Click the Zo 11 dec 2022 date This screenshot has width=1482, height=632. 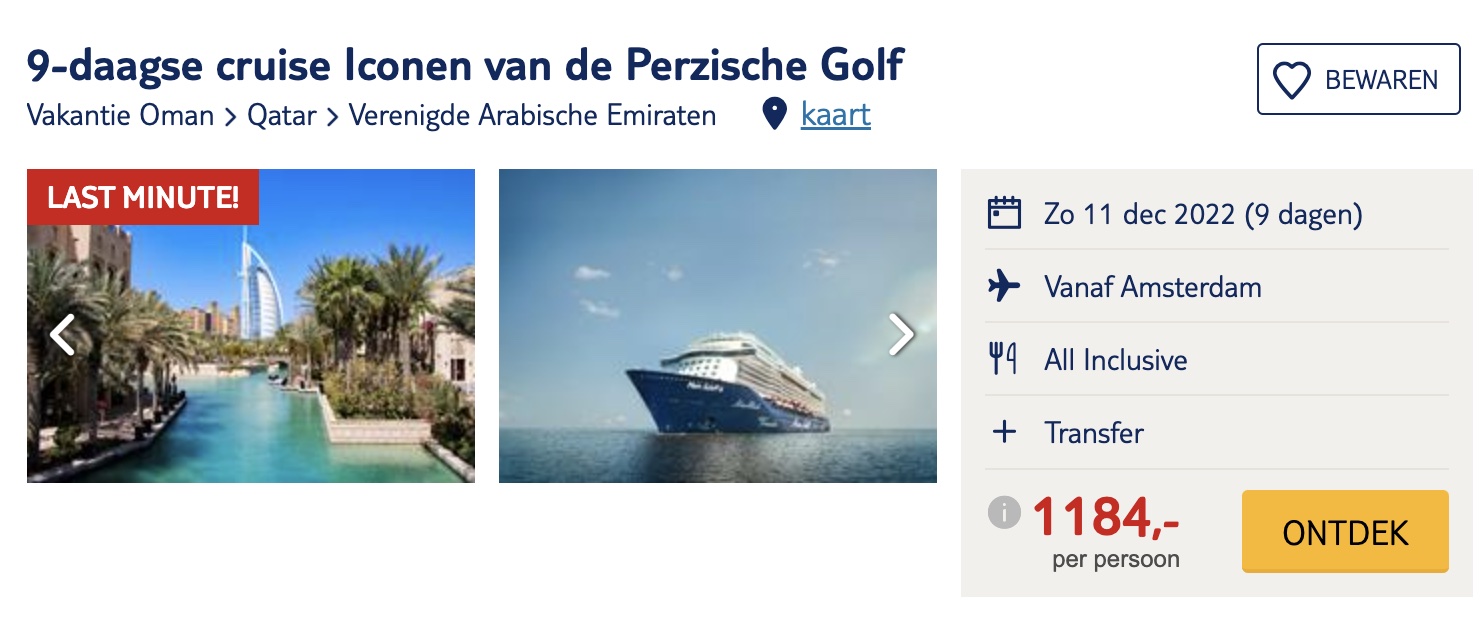1203,214
